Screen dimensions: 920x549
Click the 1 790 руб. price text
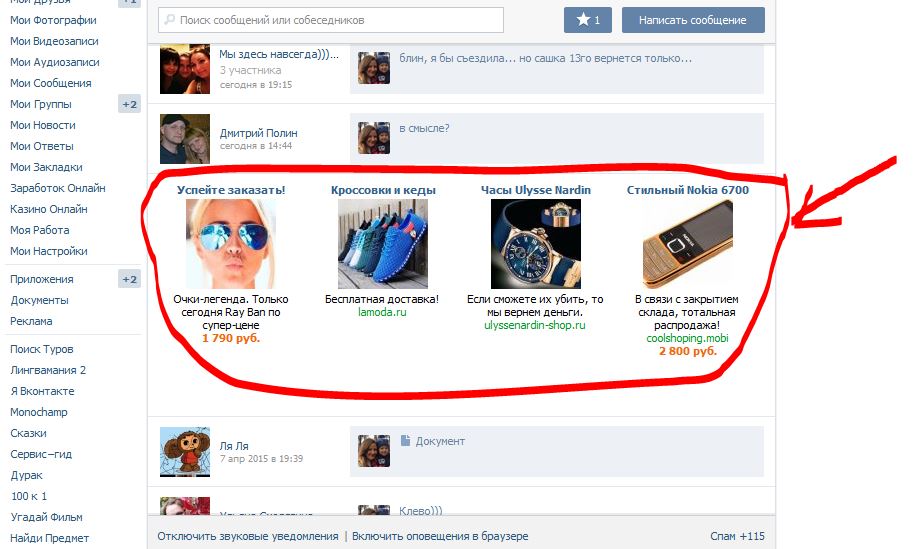pos(231,338)
